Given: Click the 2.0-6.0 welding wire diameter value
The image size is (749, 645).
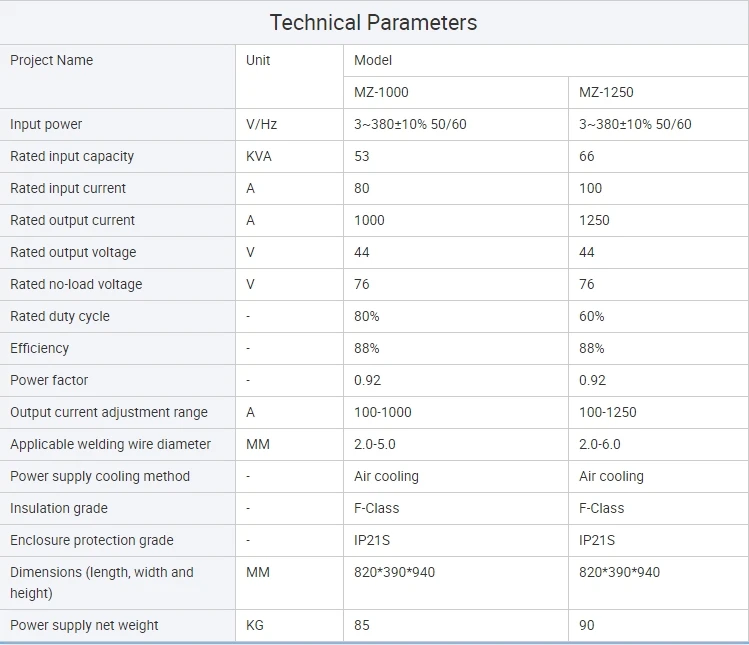Looking at the screenshot, I should 600,444.
